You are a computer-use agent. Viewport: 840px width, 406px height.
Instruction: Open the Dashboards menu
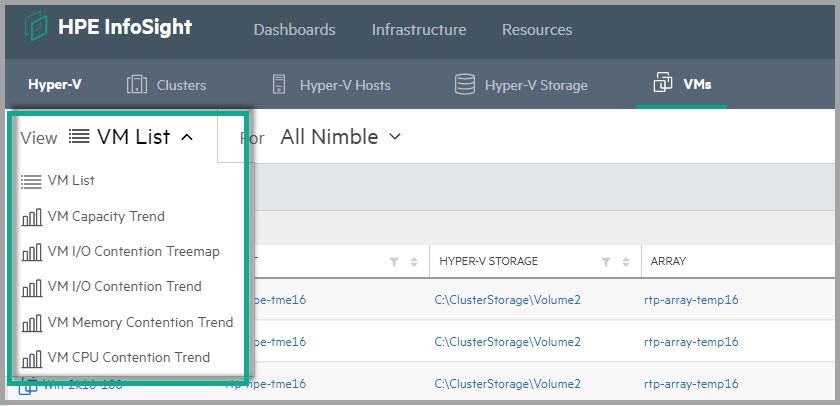[x=294, y=29]
